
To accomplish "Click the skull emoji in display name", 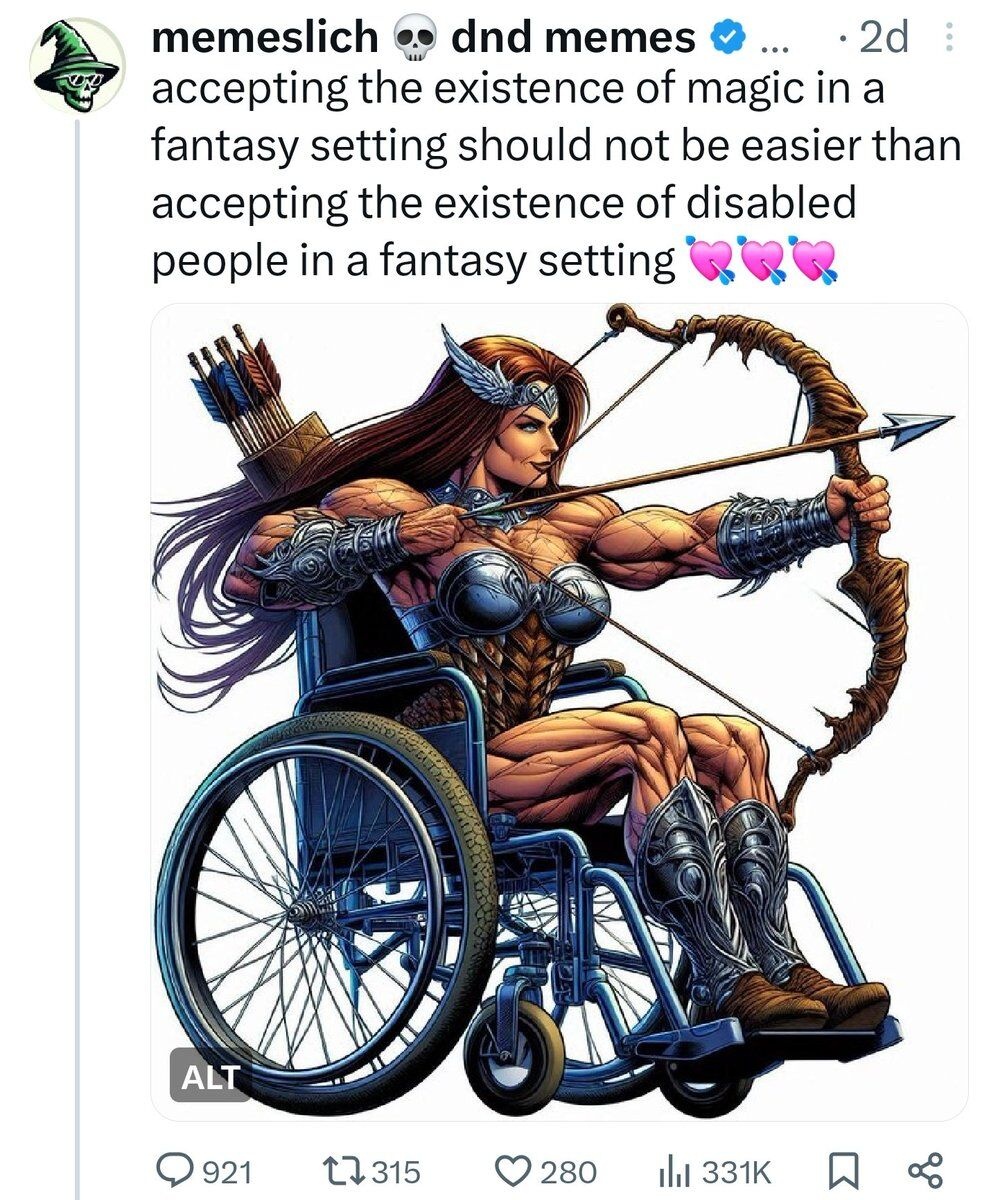I will point(415,39).
